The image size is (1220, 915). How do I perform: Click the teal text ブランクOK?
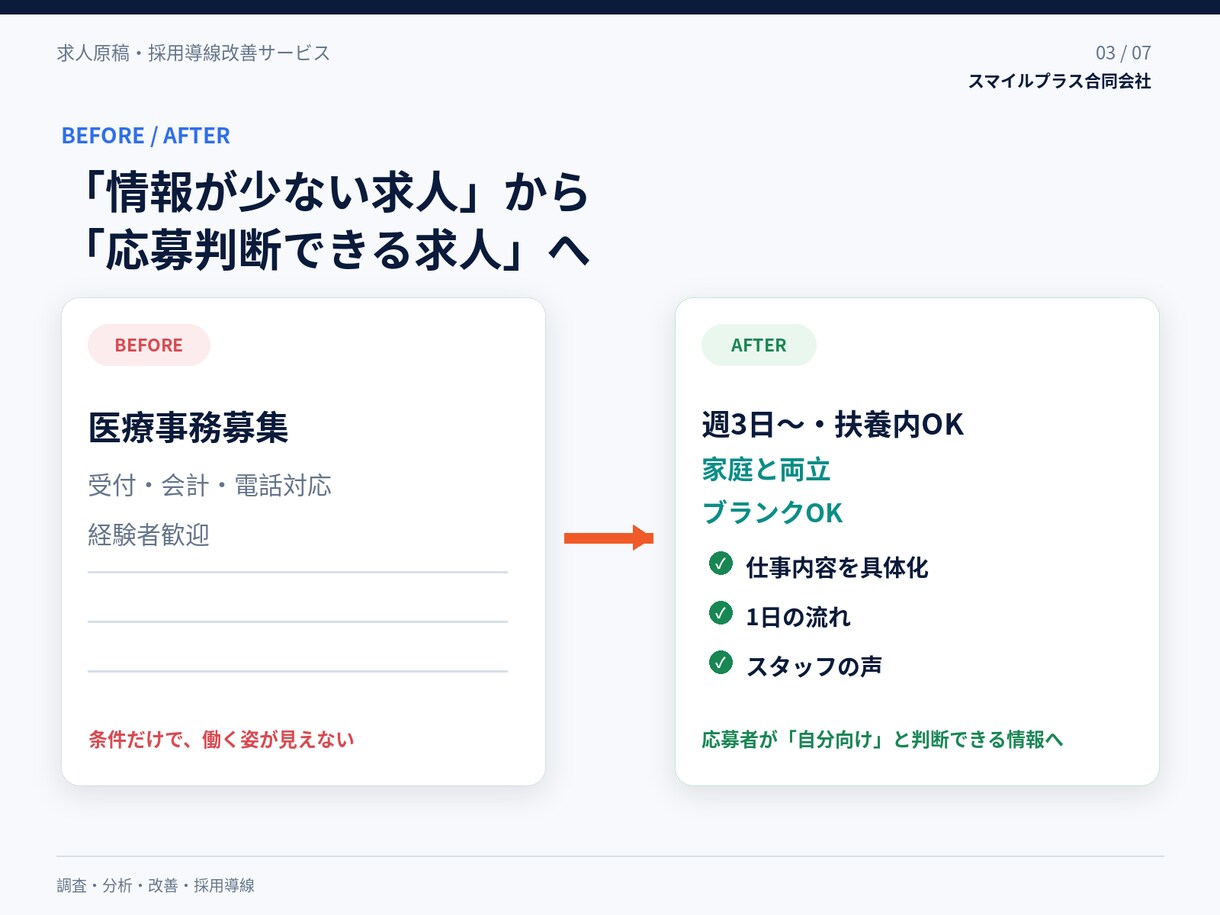point(773,513)
